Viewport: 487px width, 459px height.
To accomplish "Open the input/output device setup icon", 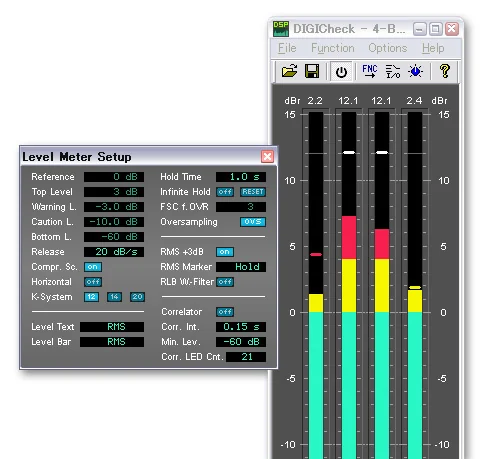I will tap(393, 71).
